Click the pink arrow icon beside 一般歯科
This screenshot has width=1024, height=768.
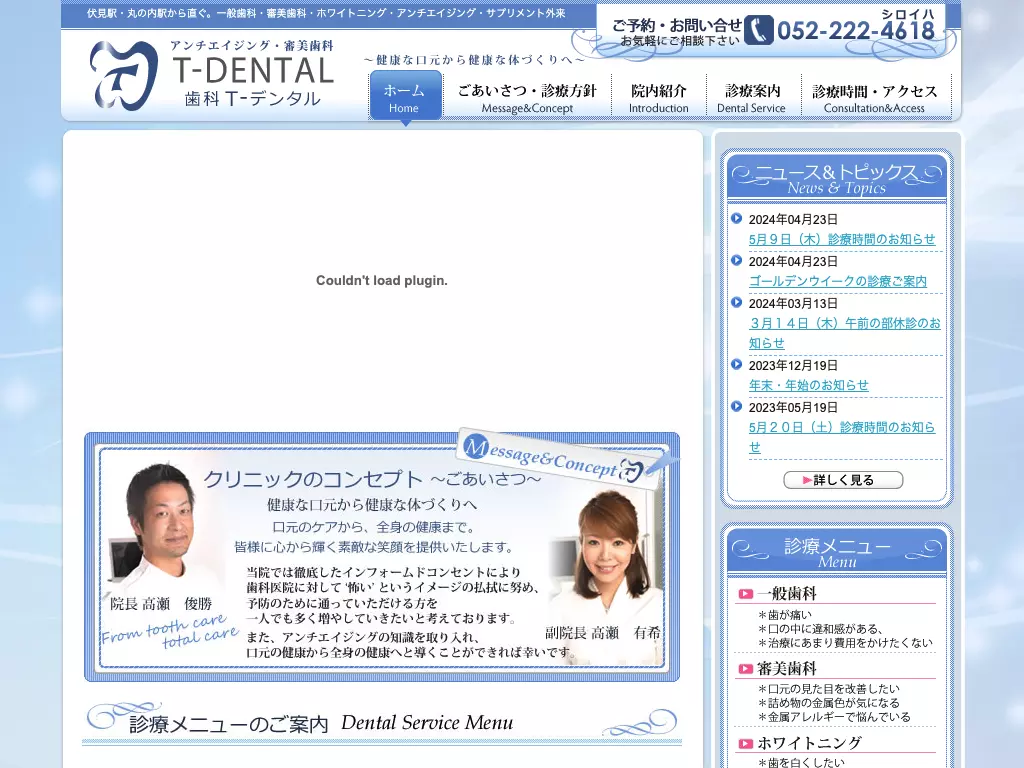(746, 594)
